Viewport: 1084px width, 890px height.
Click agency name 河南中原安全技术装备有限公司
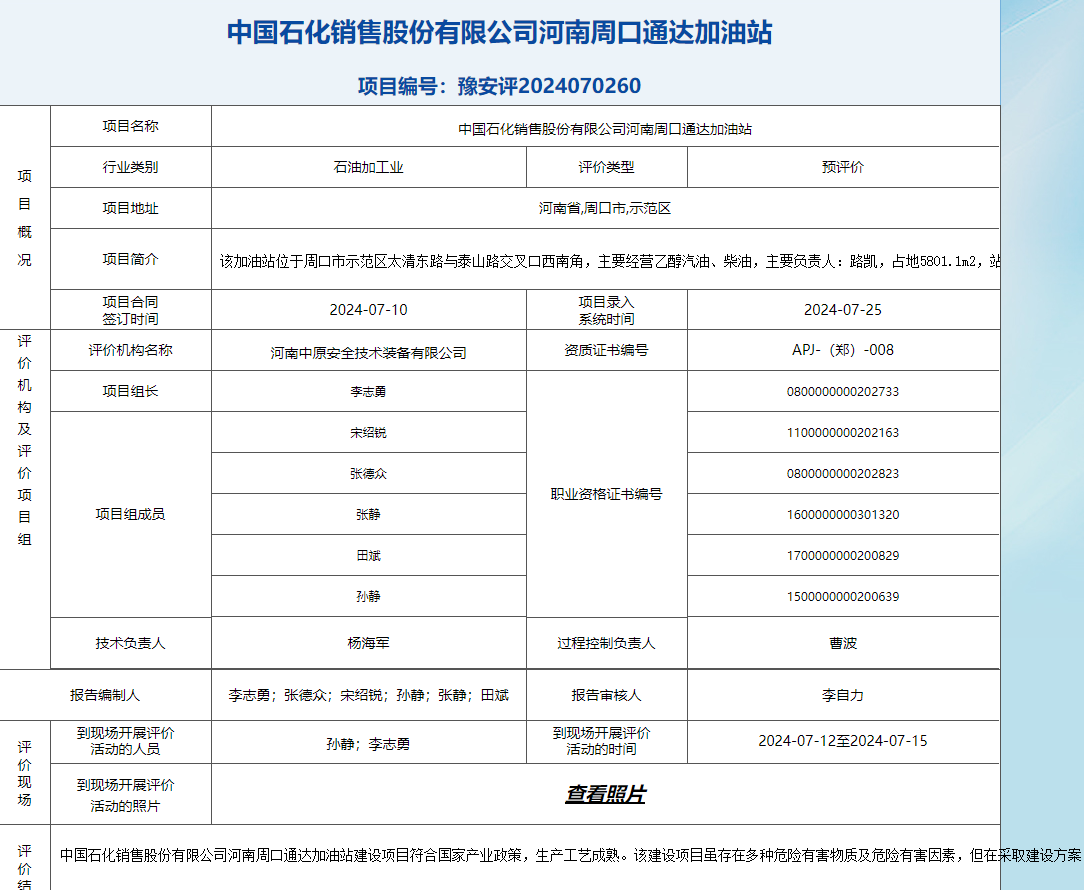368,353
